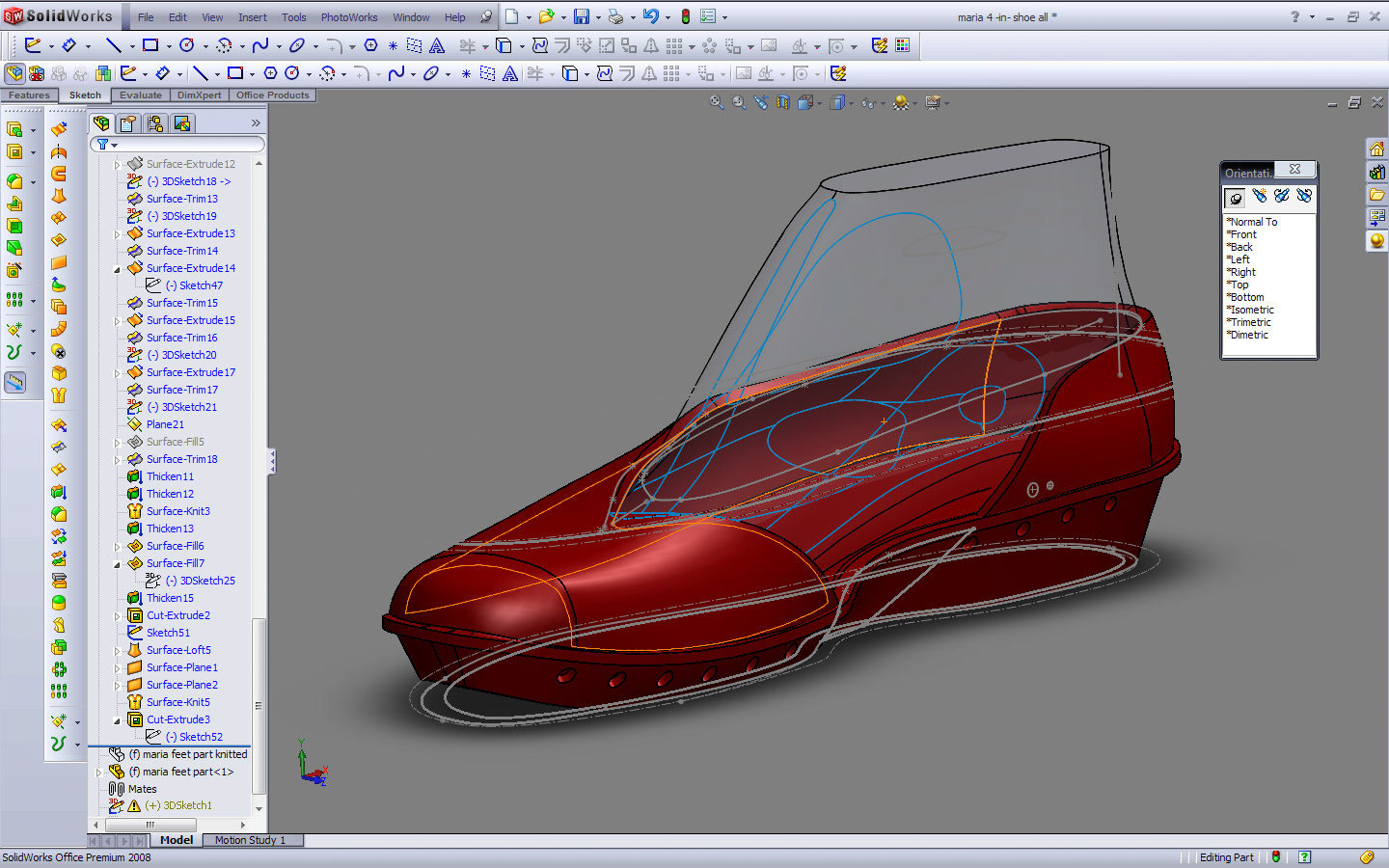Select *Isometric view in Orientation list
Image resolution: width=1389 pixels, height=868 pixels.
click(x=1250, y=310)
